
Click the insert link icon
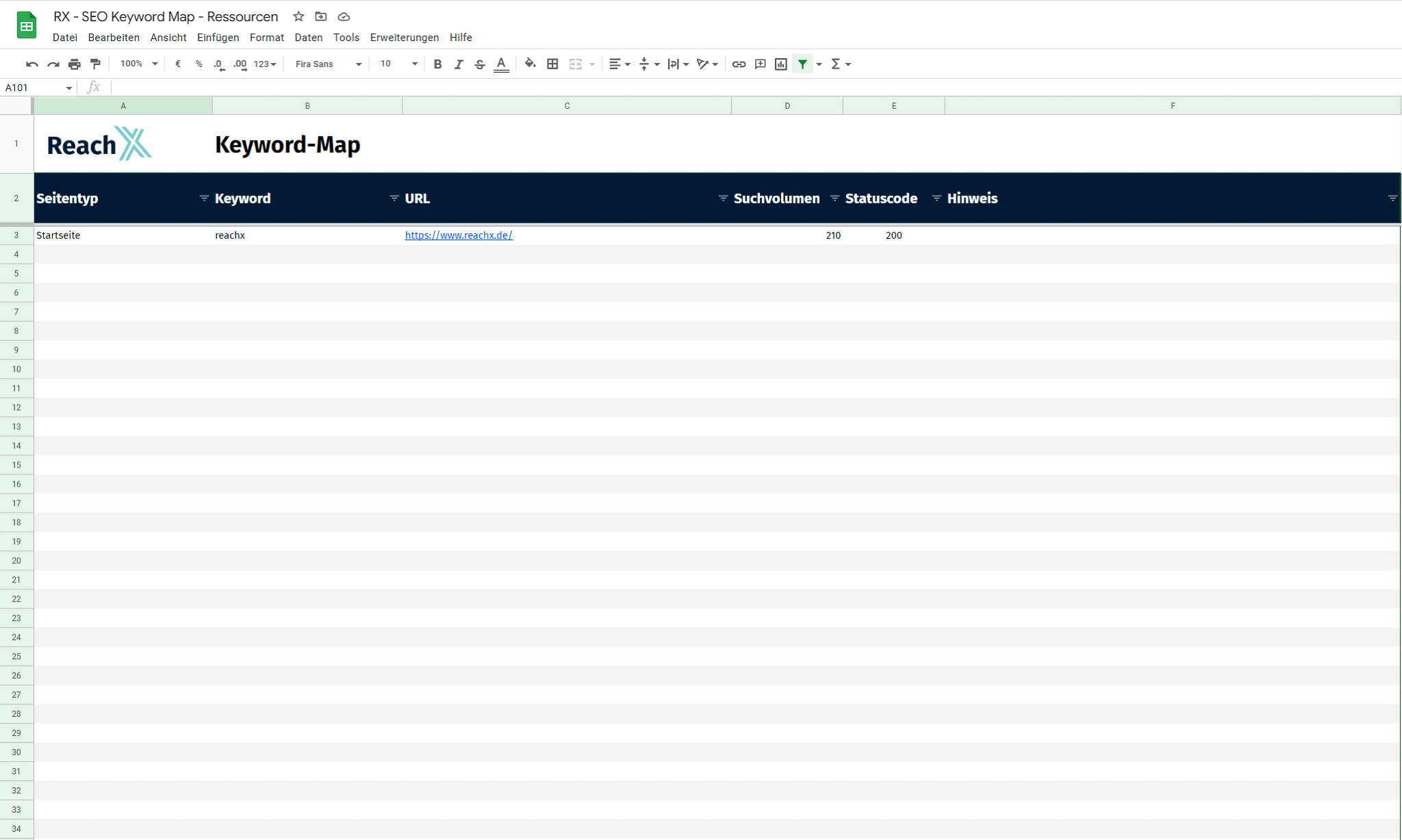coord(739,64)
